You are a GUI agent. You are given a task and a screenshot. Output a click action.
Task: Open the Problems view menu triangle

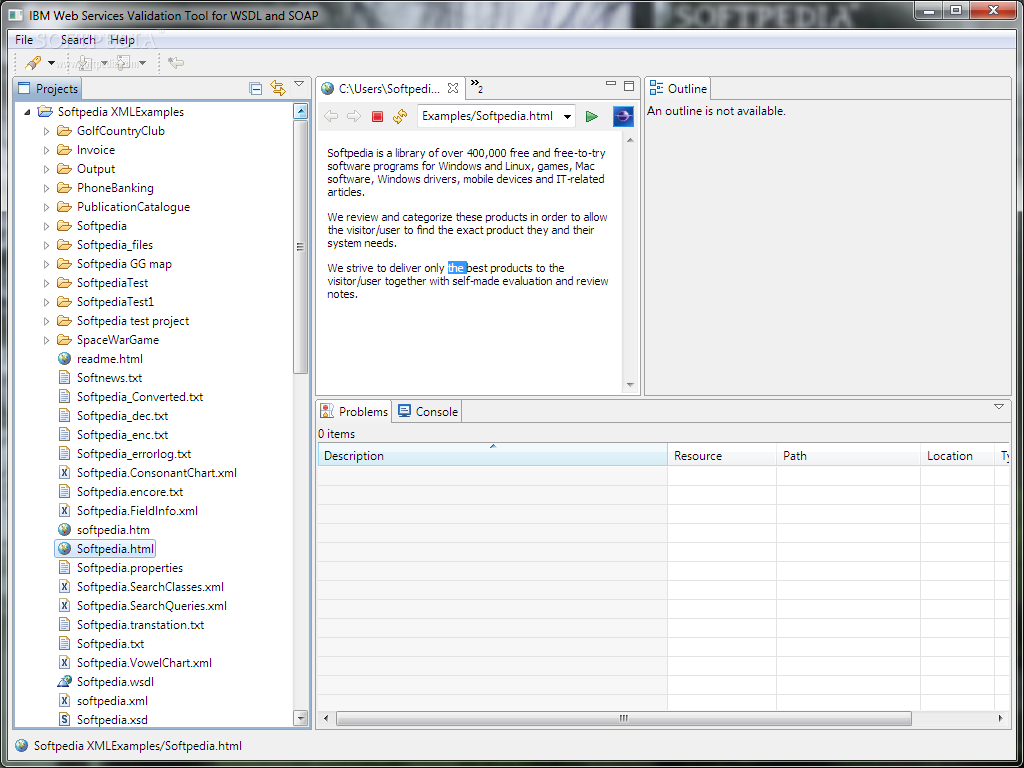(x=999, y=407)
